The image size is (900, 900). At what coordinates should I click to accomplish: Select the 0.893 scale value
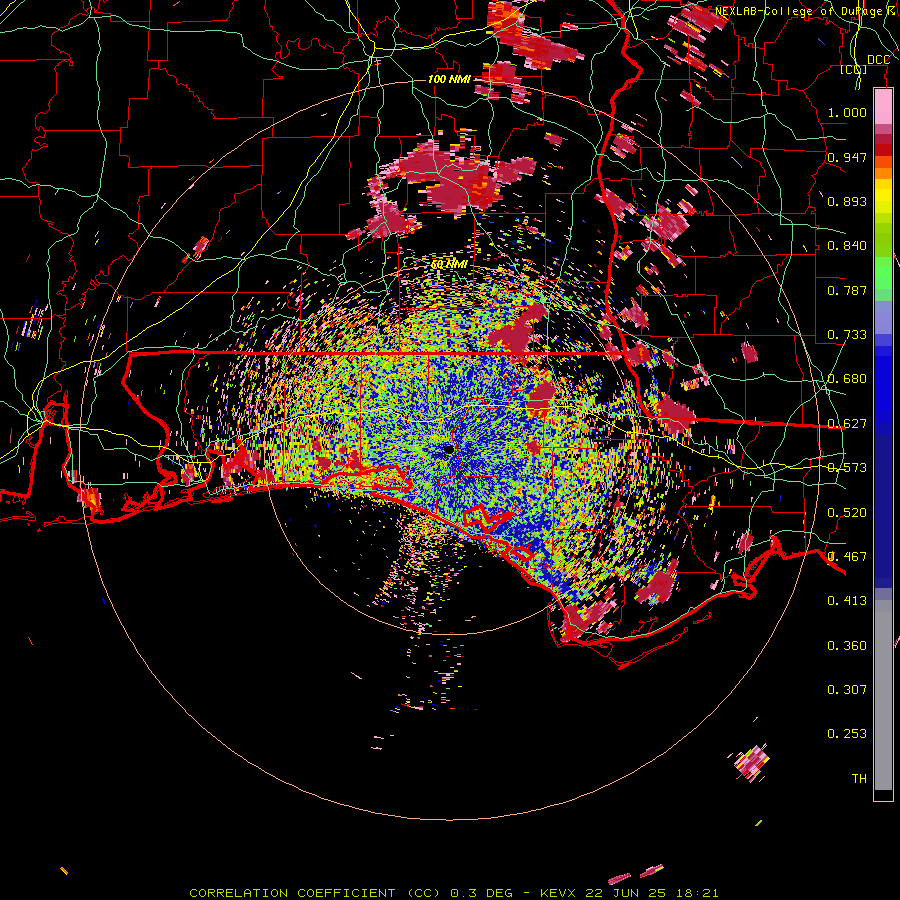click(x=847, y=201)
